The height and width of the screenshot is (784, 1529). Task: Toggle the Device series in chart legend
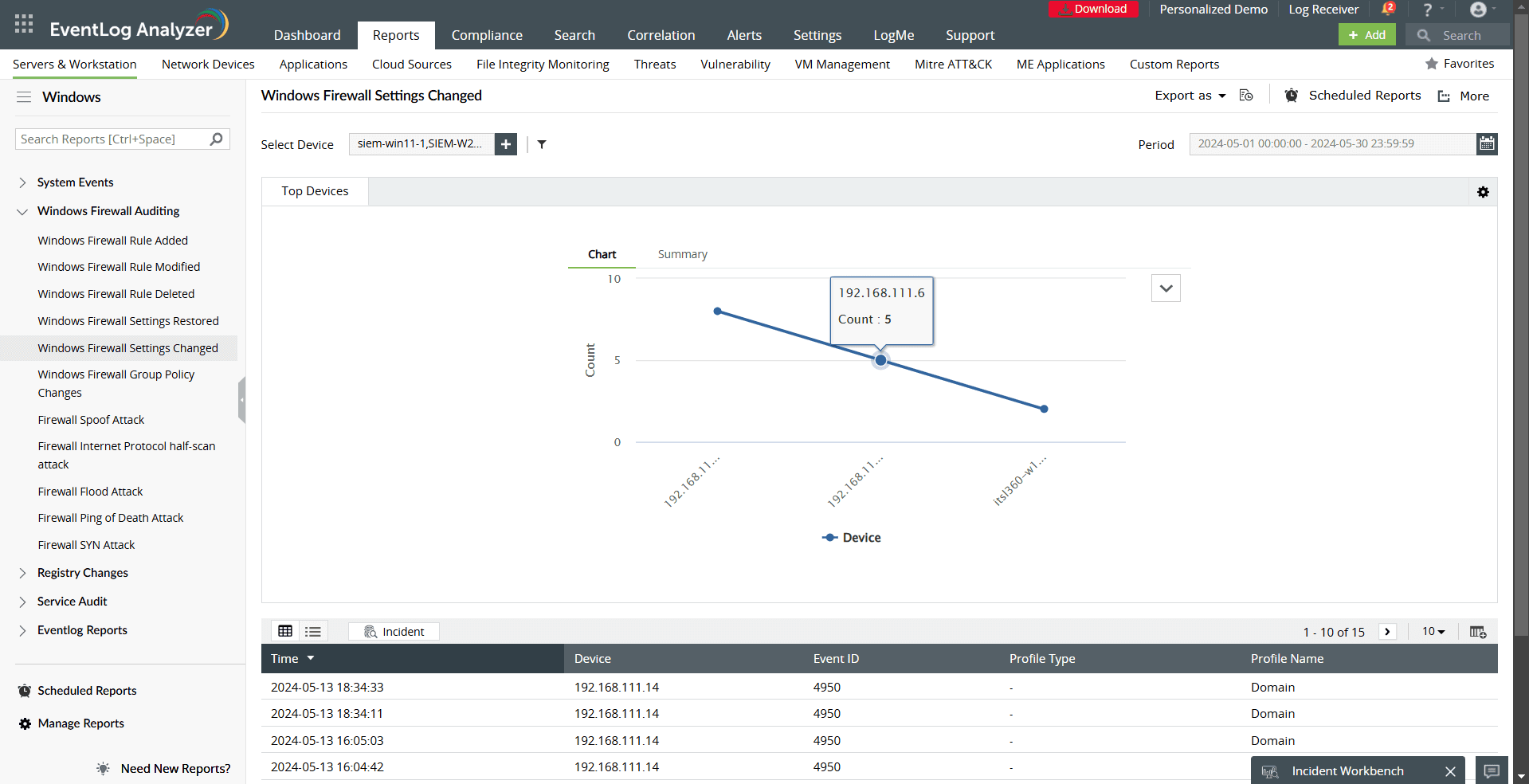pyautogui.click(x=851, y=537)
